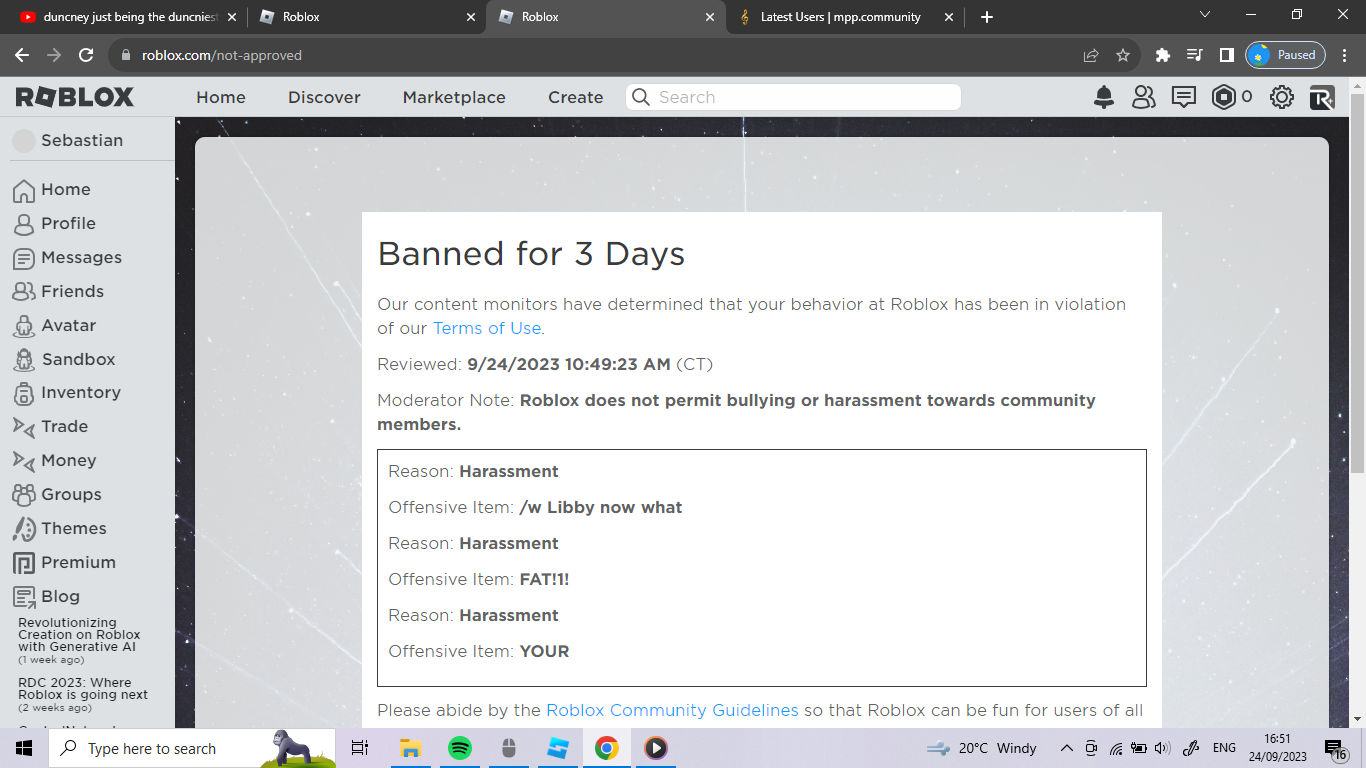Switch to the duncney YouTube tab
1366x768 pixels.
(x=128, y=17)
